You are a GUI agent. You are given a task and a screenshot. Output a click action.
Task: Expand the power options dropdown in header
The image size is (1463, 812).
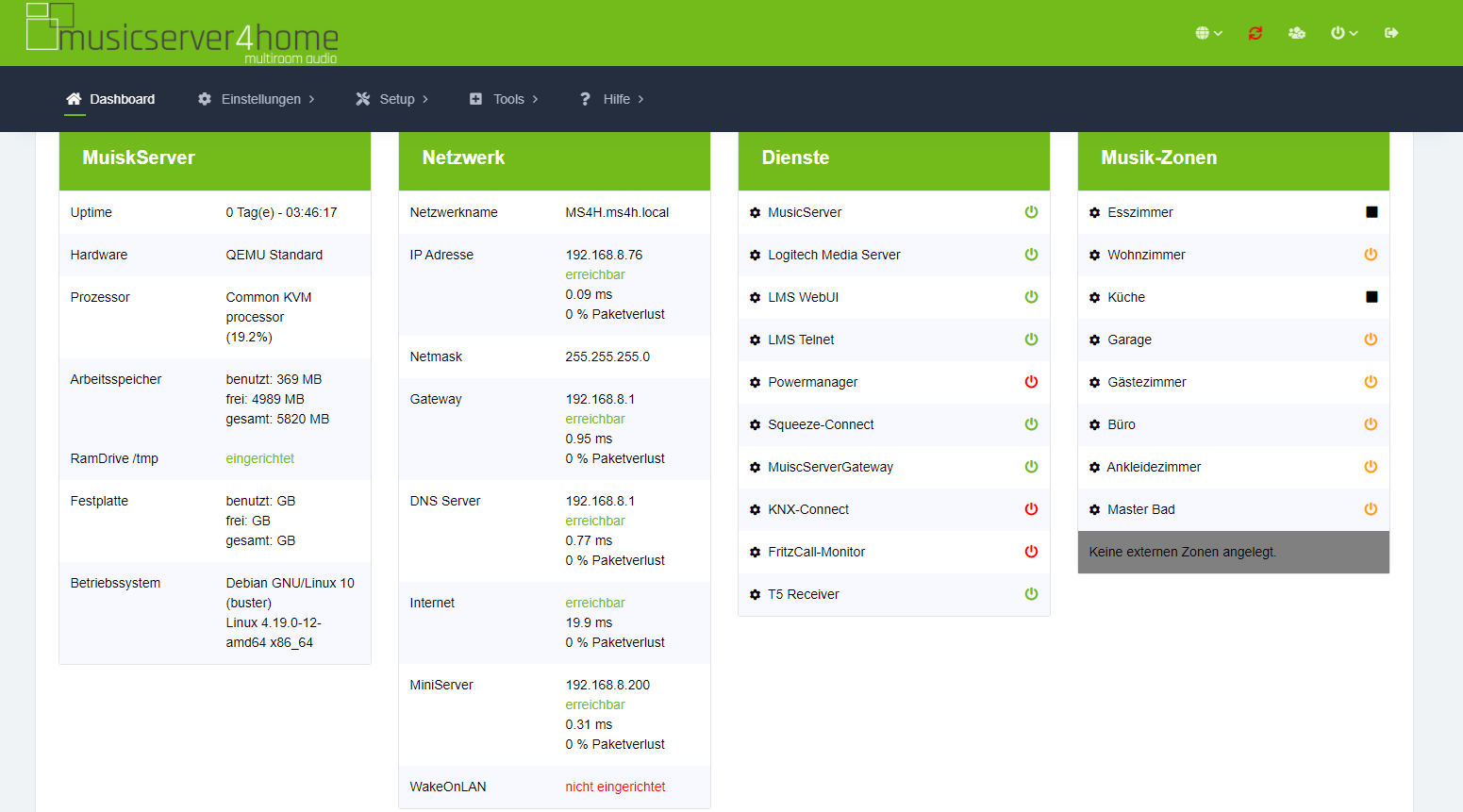click(1343, 33)
